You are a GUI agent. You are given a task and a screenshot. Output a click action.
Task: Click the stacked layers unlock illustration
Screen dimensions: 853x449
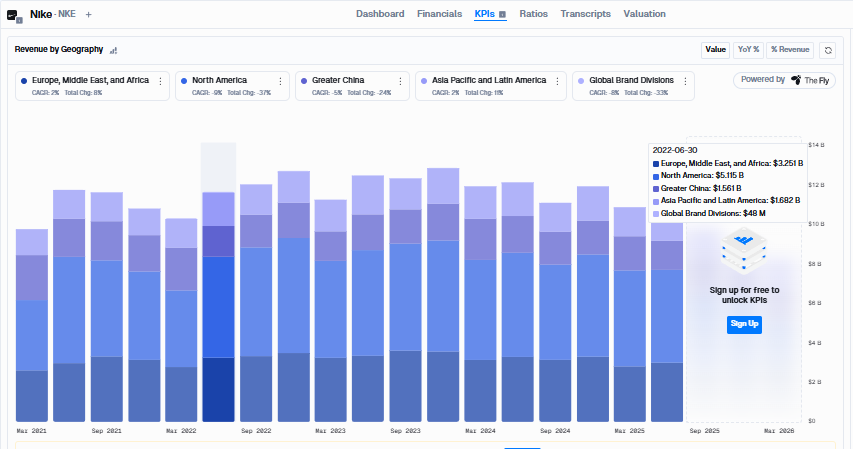(744, 250)
